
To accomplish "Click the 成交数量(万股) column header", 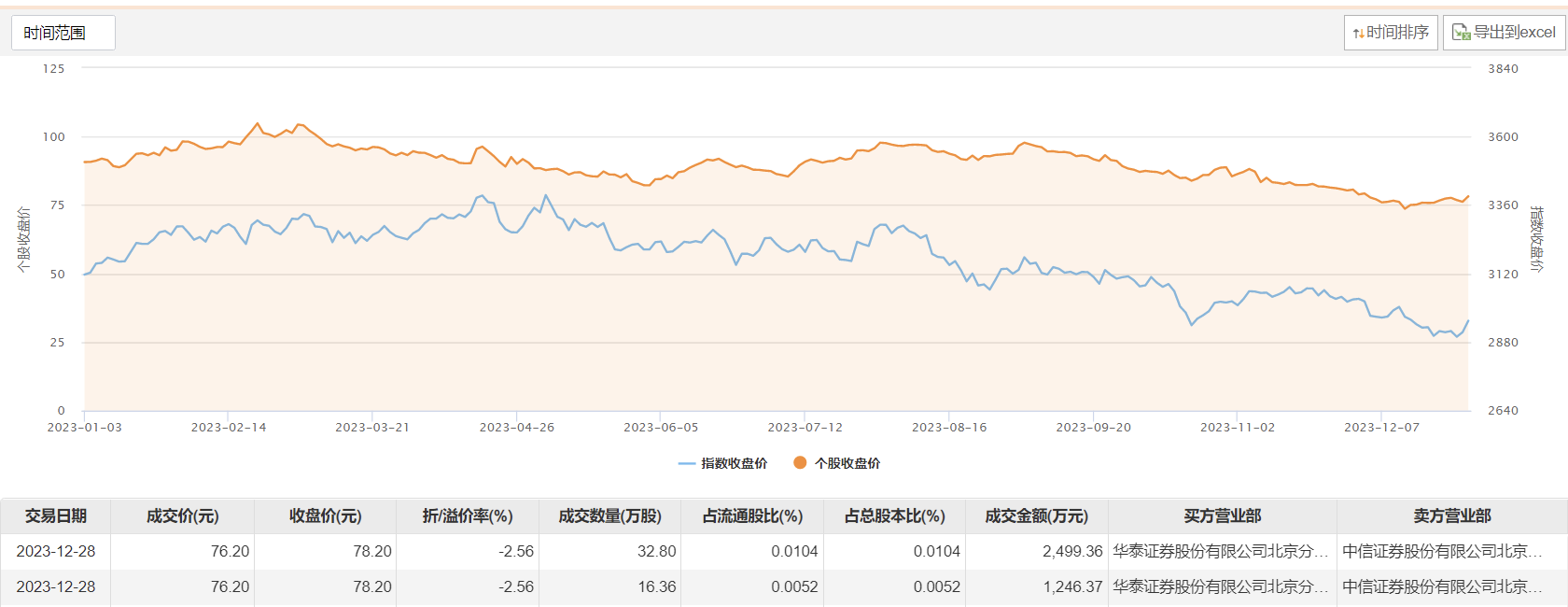I will click(609, 516).
